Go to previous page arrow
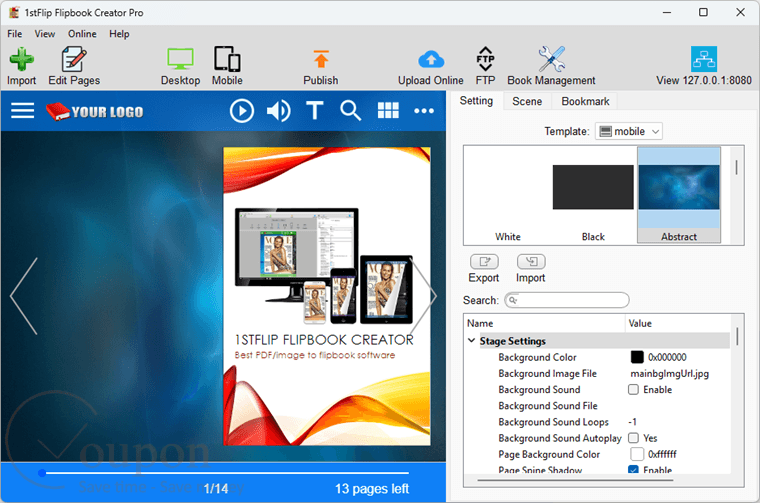The image size is (760, 503). coord(24,296)
